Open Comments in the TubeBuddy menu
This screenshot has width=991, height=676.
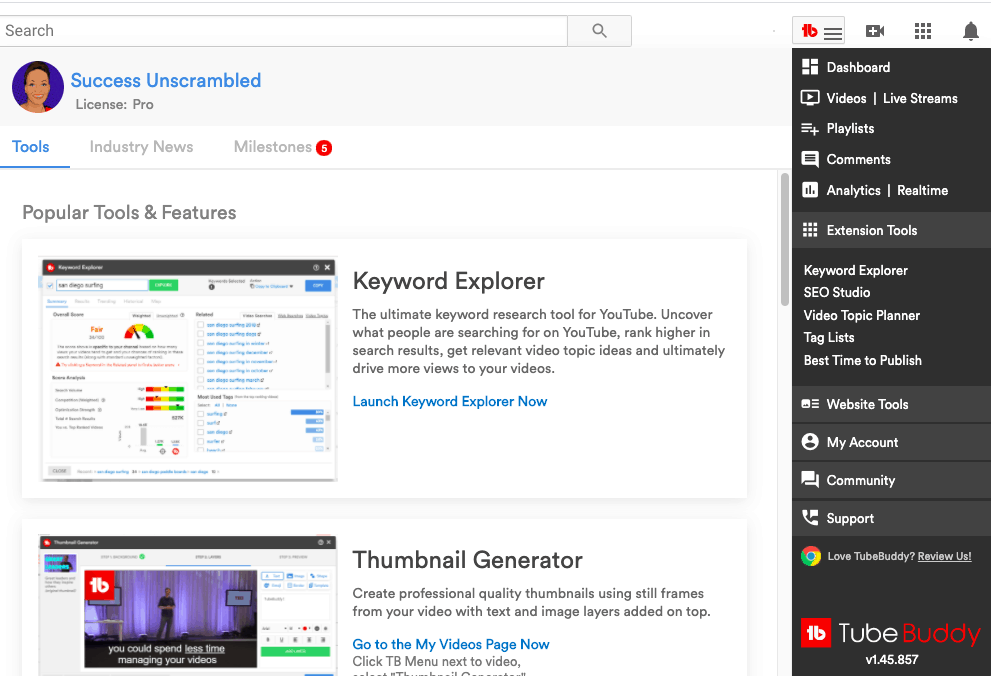point(858,159)
